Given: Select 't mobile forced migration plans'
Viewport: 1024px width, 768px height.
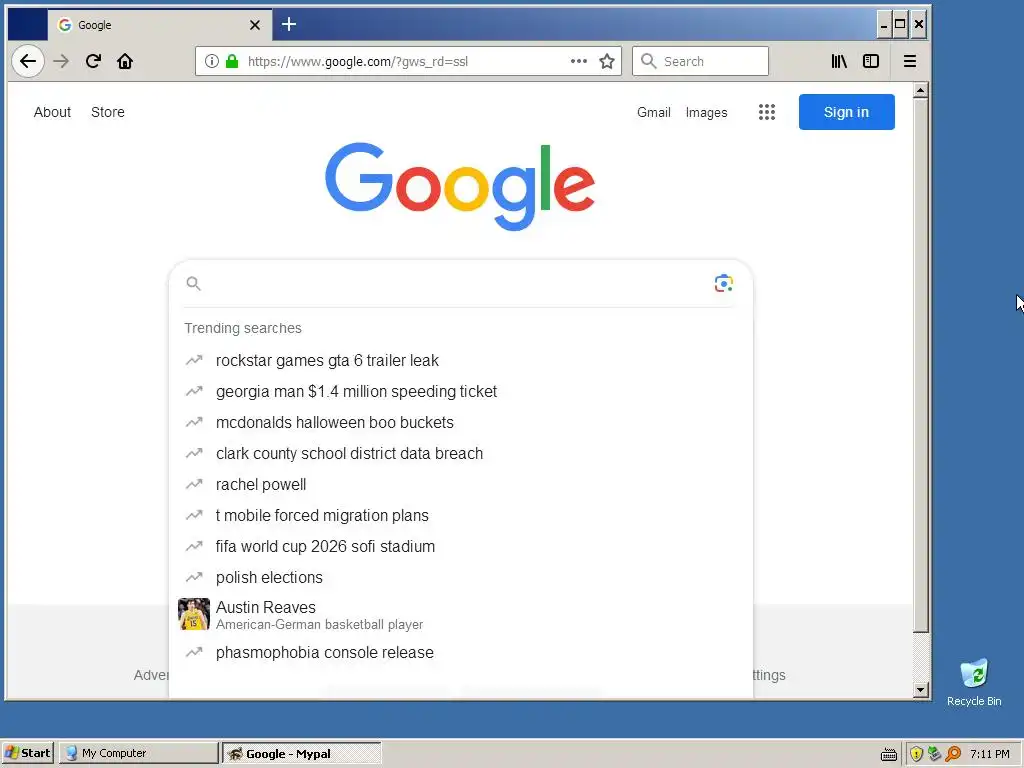Looking at the screenshot, I should [x=322, y=515].
